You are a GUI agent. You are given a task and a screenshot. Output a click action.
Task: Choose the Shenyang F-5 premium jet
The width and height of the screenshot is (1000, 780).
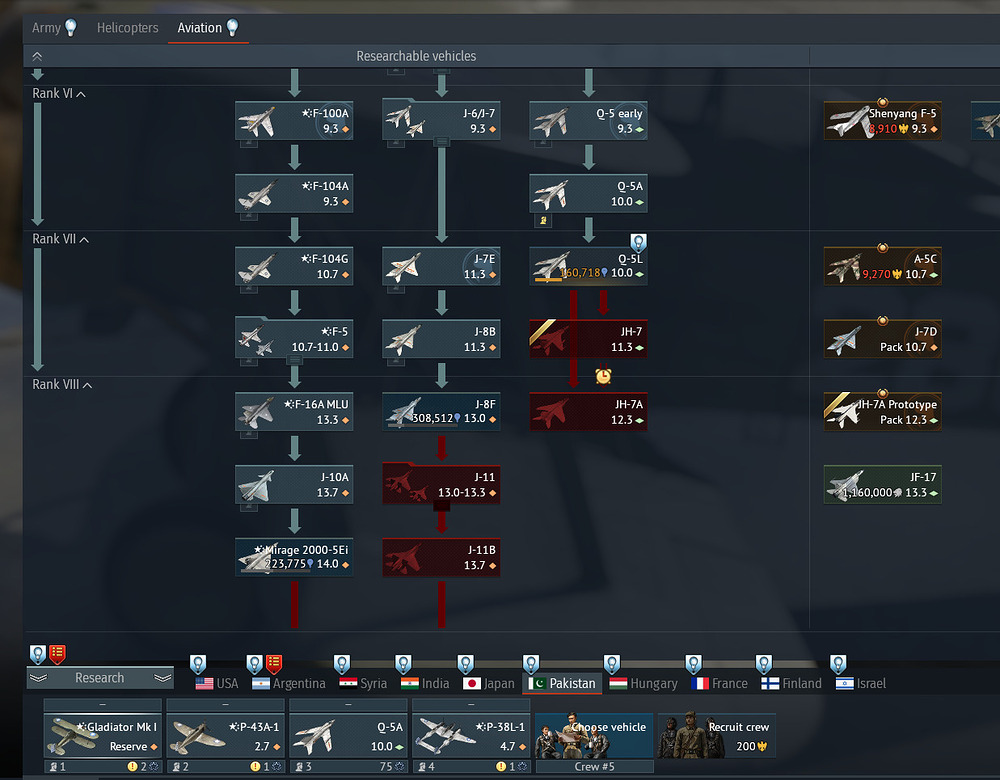tap(882, 121)
